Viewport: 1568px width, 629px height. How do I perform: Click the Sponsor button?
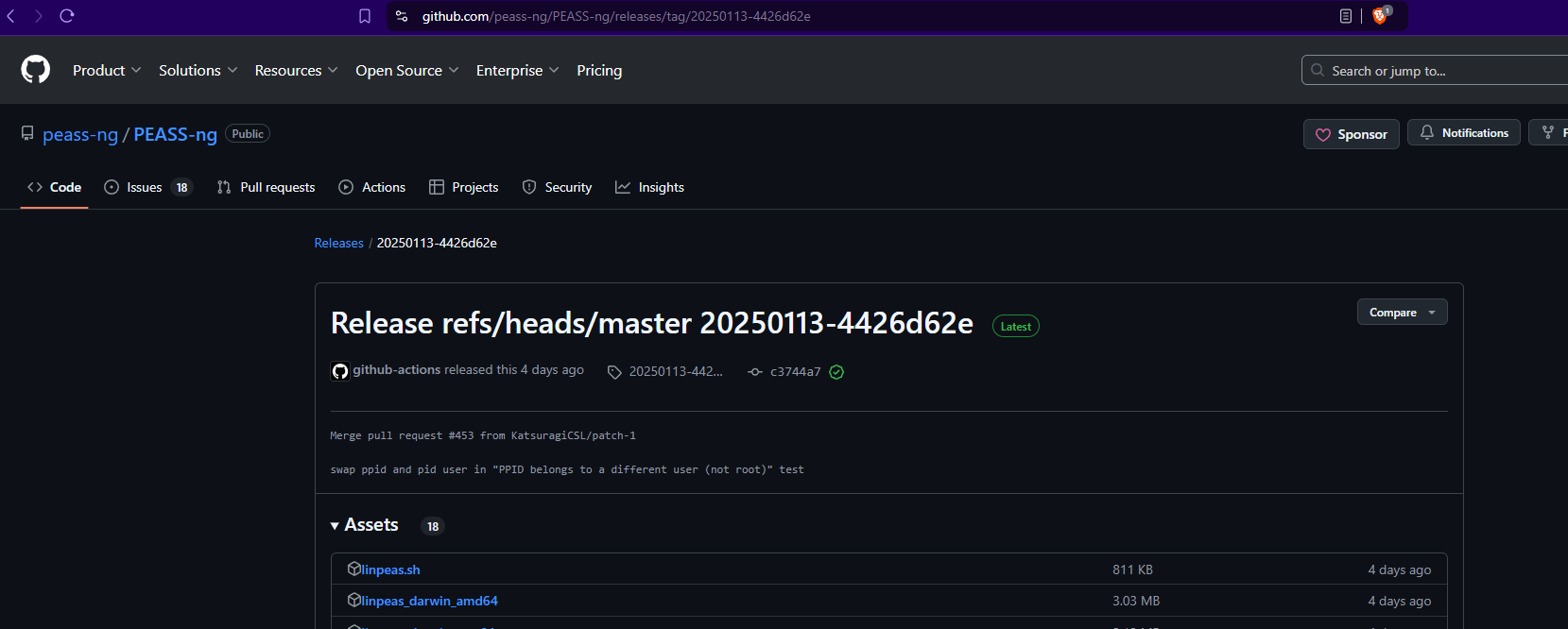[x=1352, y=134]
